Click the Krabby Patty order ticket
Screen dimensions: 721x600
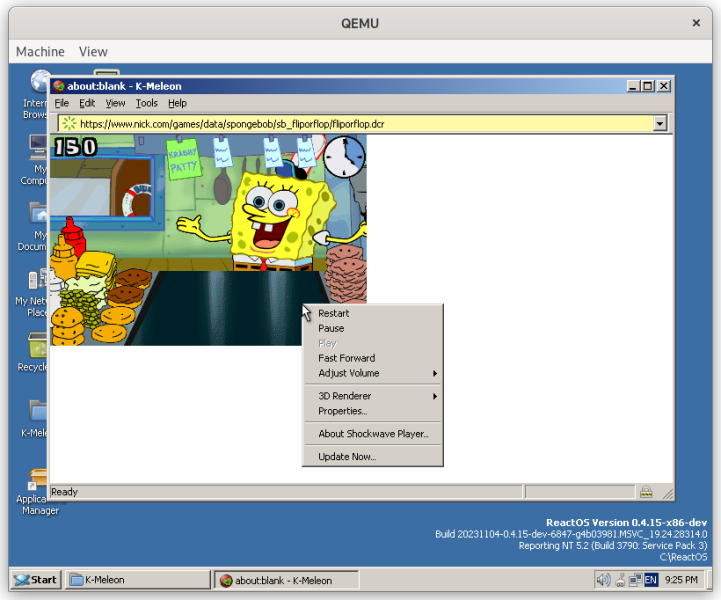click(x=184, y=159)
